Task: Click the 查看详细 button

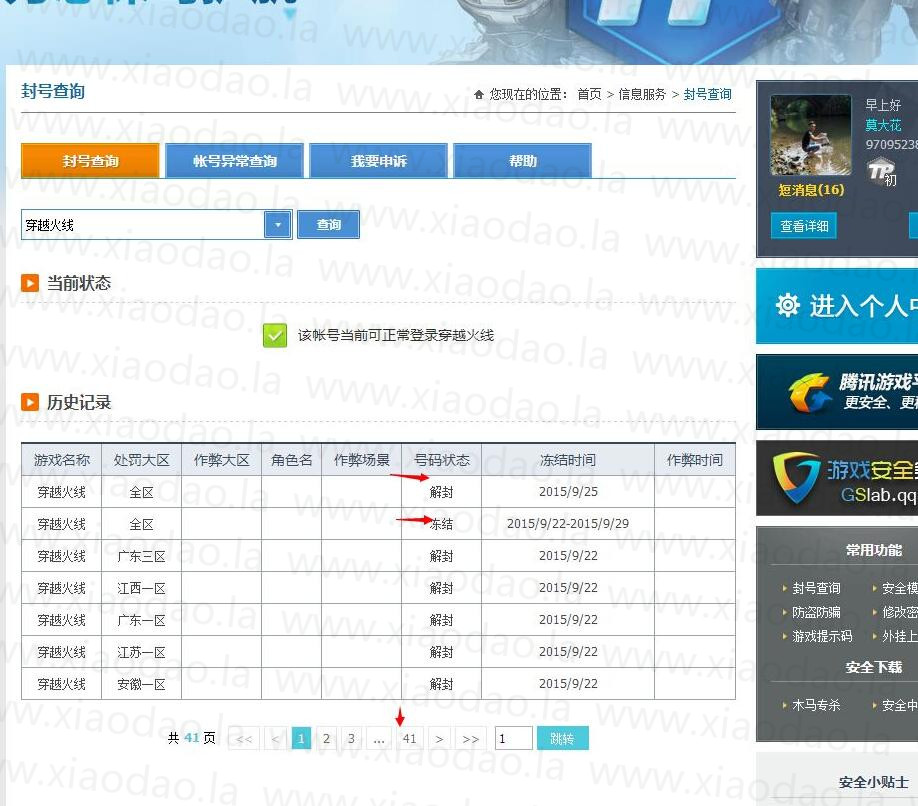Action: (804, 226)
